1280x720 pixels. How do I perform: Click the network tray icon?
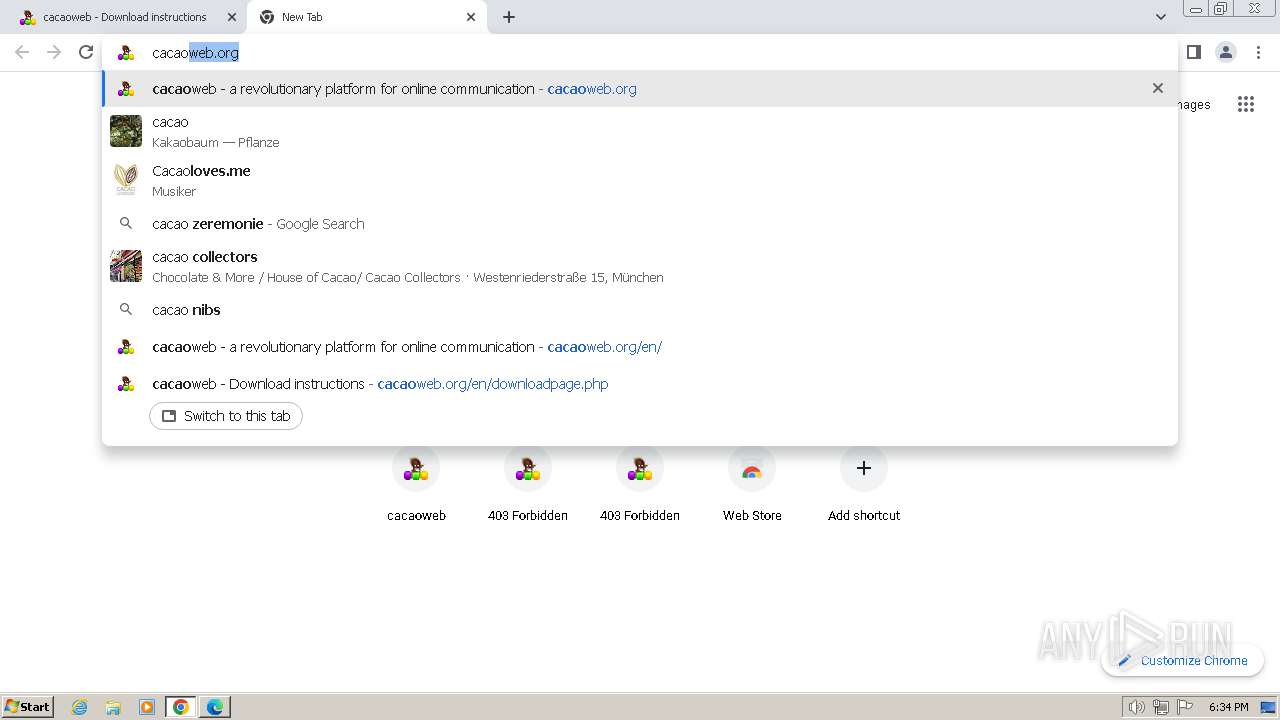click(1161, 707)
